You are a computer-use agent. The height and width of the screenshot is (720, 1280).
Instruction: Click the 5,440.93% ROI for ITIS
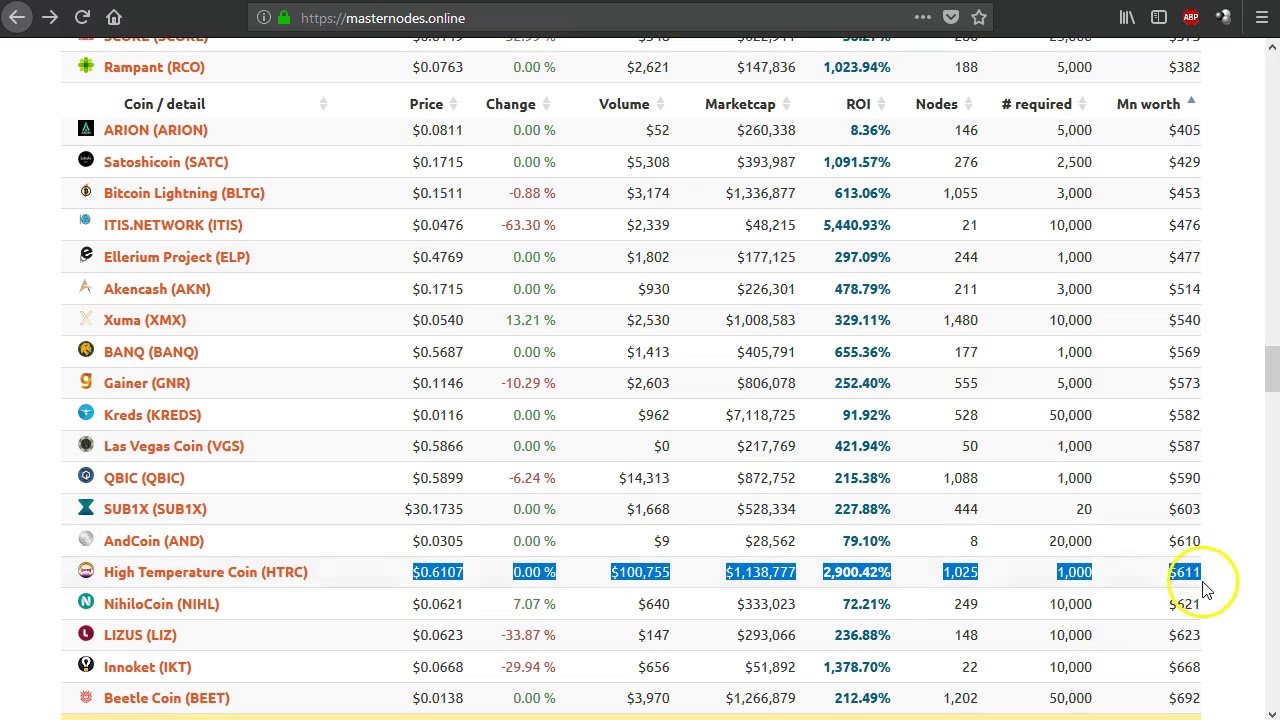pyautogui.click(x=857, y=225)
